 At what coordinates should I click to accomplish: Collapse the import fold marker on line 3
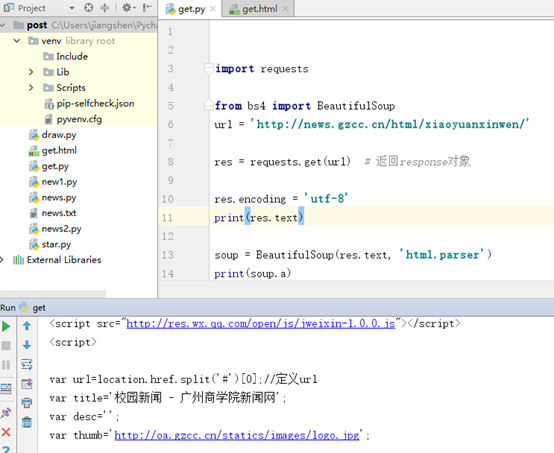(x=209, y=68)
